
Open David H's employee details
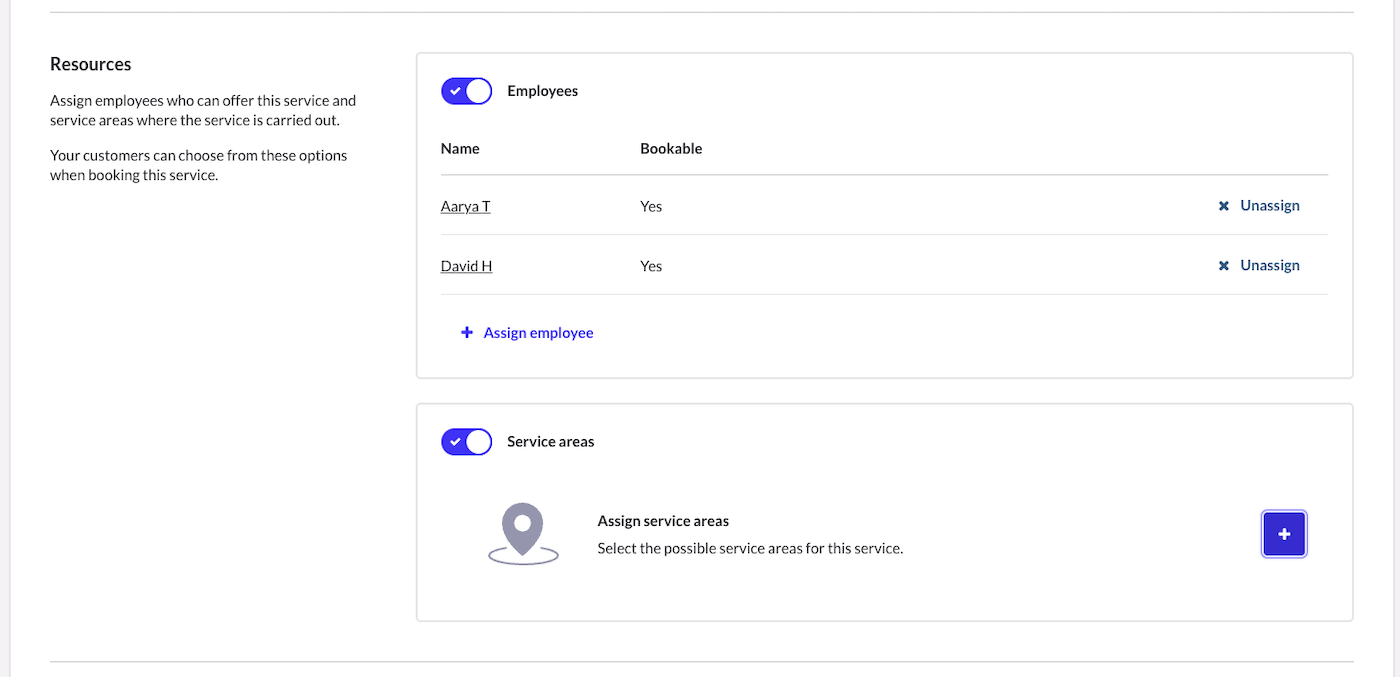point(466,265)
